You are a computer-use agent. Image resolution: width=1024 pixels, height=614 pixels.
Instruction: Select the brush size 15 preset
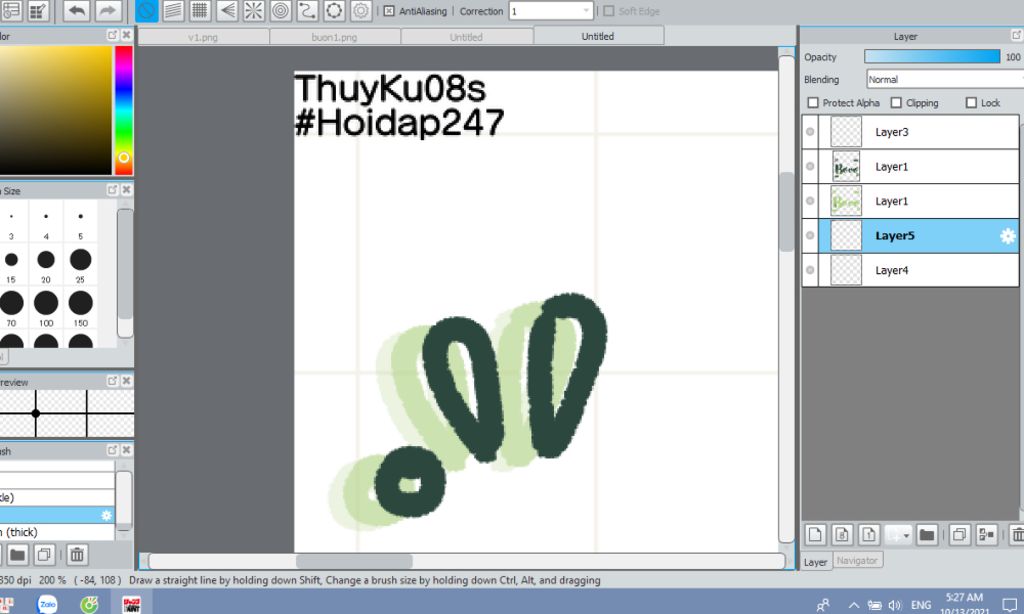pyautogui.click(x=11, y=265)
